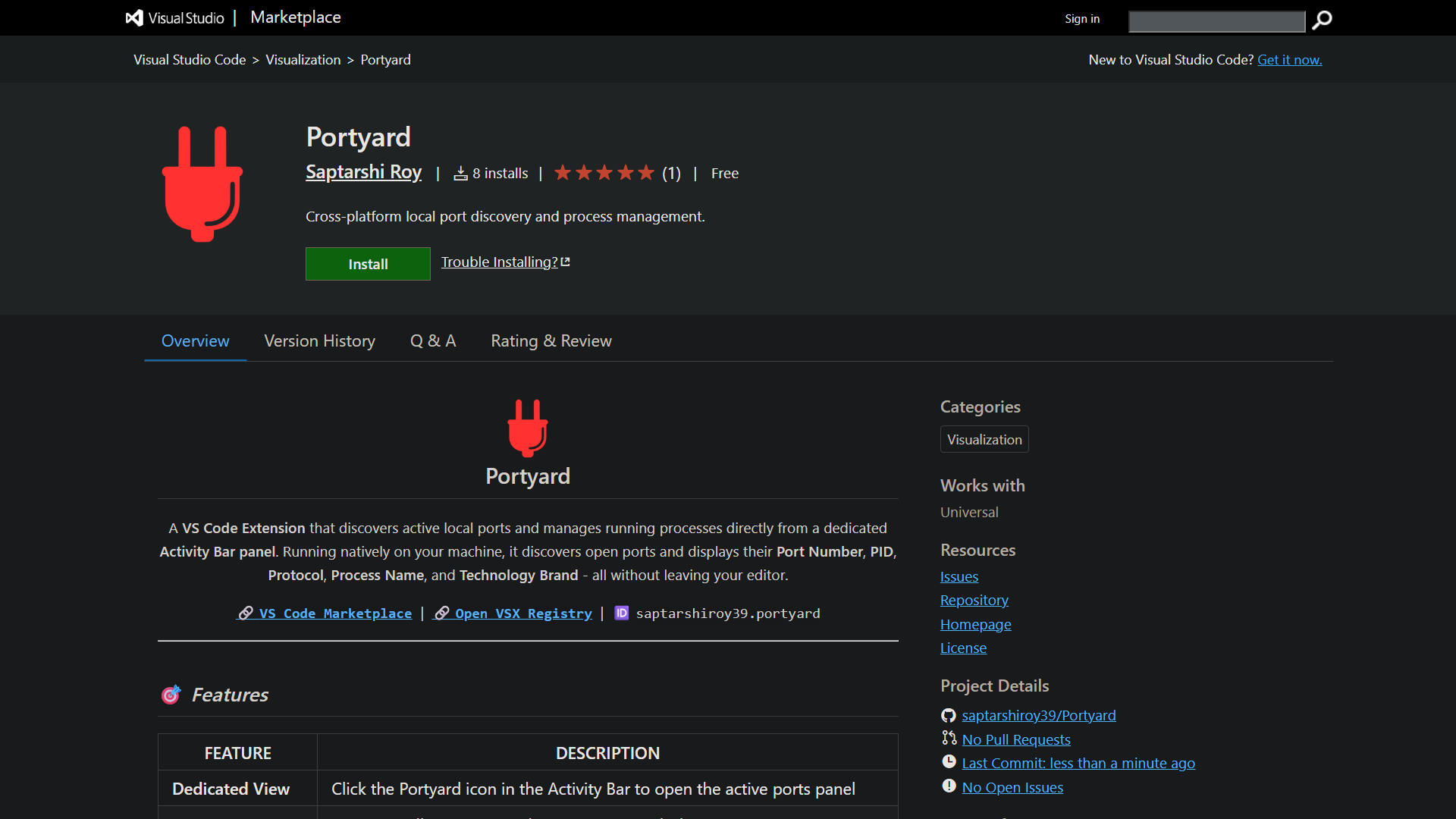1456x819 pixels.
Task: Click Visual Studio Code breadcrumb
Action: pos(190,60)
